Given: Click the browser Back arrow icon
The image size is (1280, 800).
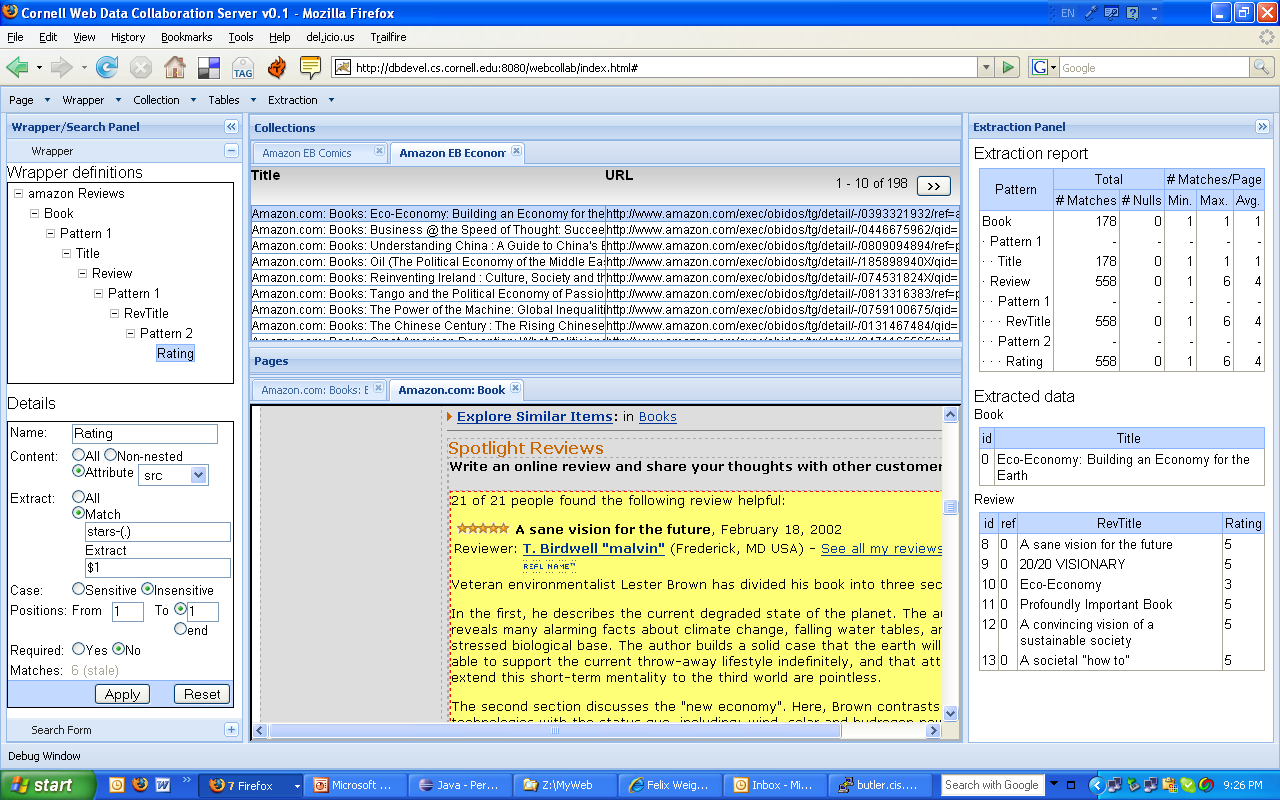Looking at the screenshot, I should [17, 67].
